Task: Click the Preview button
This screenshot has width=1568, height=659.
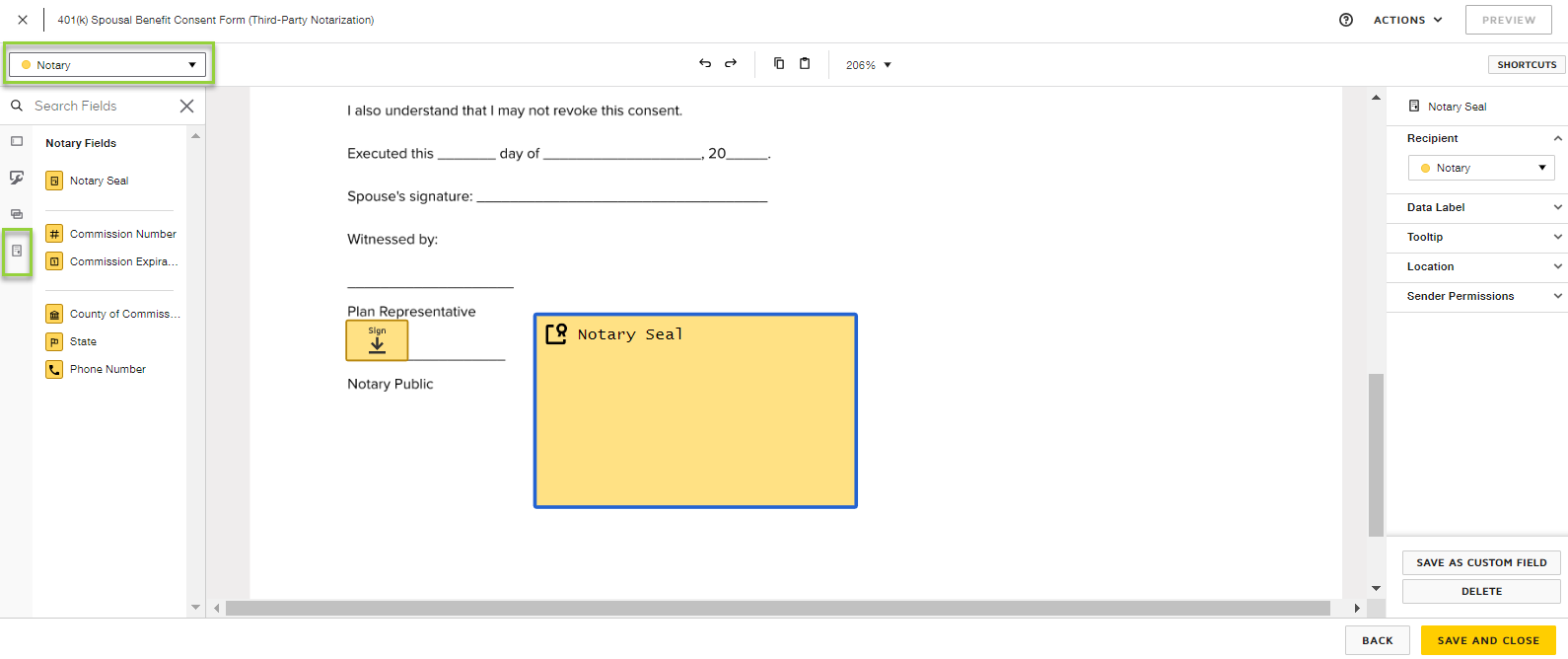Action: pos(1509,20)
